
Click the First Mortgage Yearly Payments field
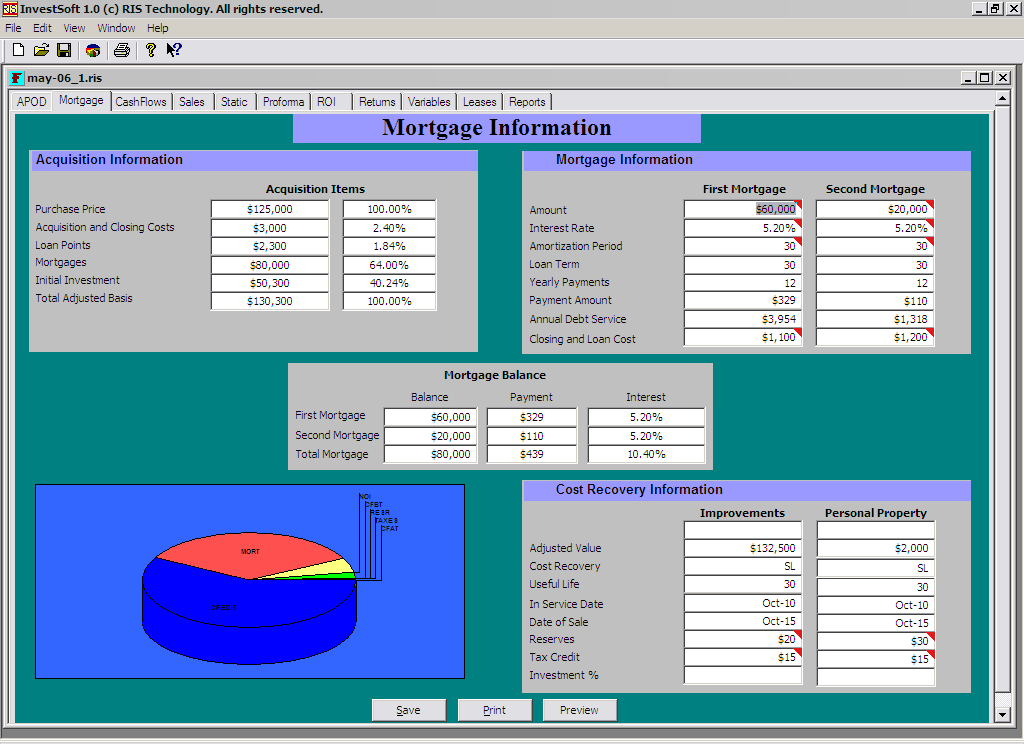click(x=743, y=283)
